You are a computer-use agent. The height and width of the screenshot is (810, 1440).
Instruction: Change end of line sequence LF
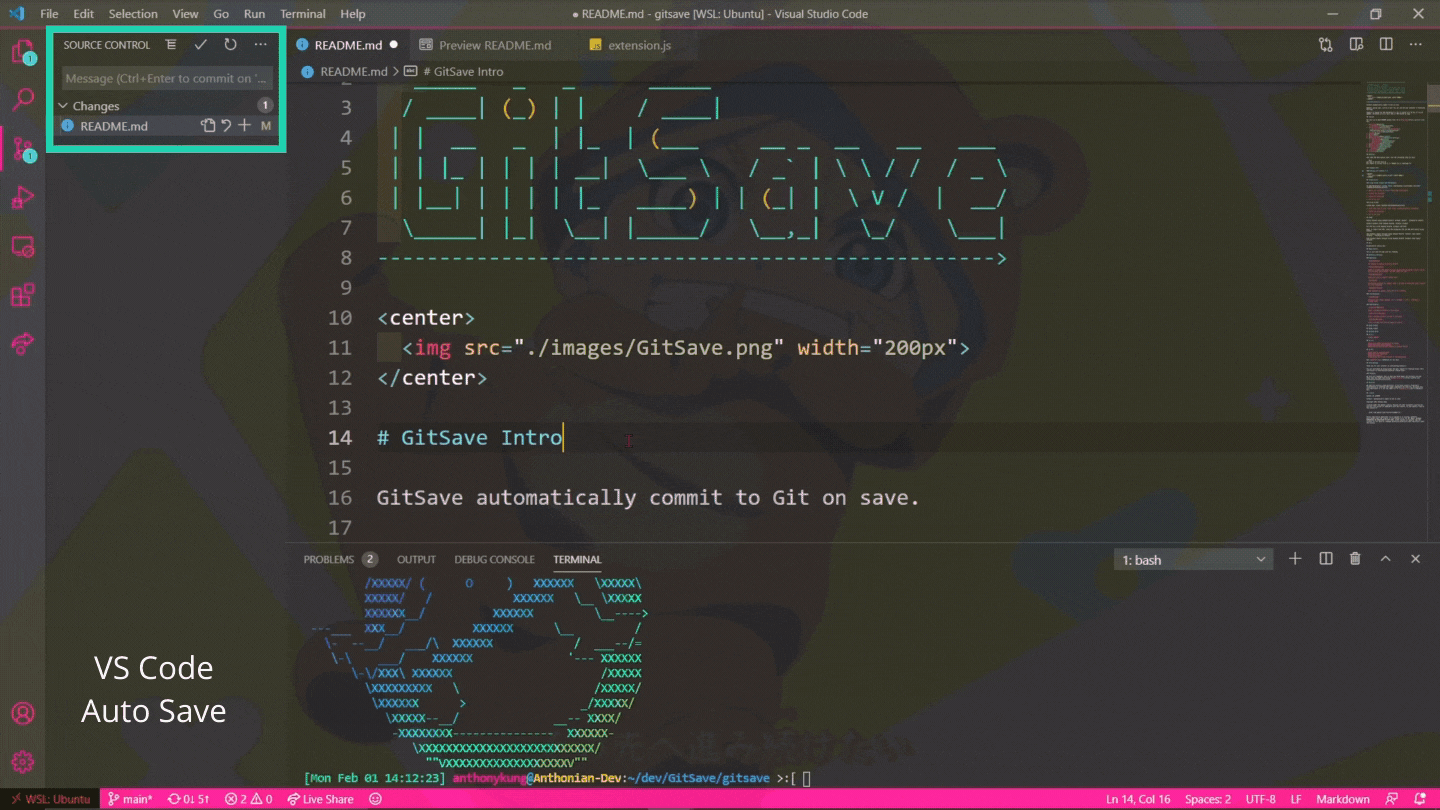pyautogui.click(x=1296, y=799)
